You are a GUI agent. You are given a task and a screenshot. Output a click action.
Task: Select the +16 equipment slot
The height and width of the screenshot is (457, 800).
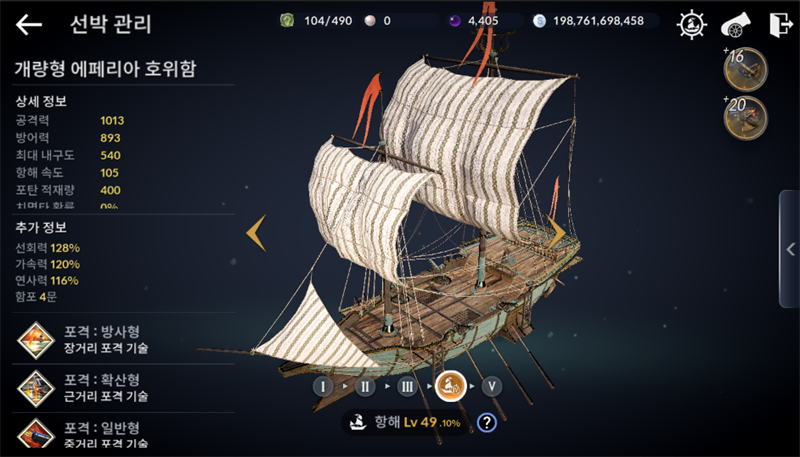coord(745,69)
